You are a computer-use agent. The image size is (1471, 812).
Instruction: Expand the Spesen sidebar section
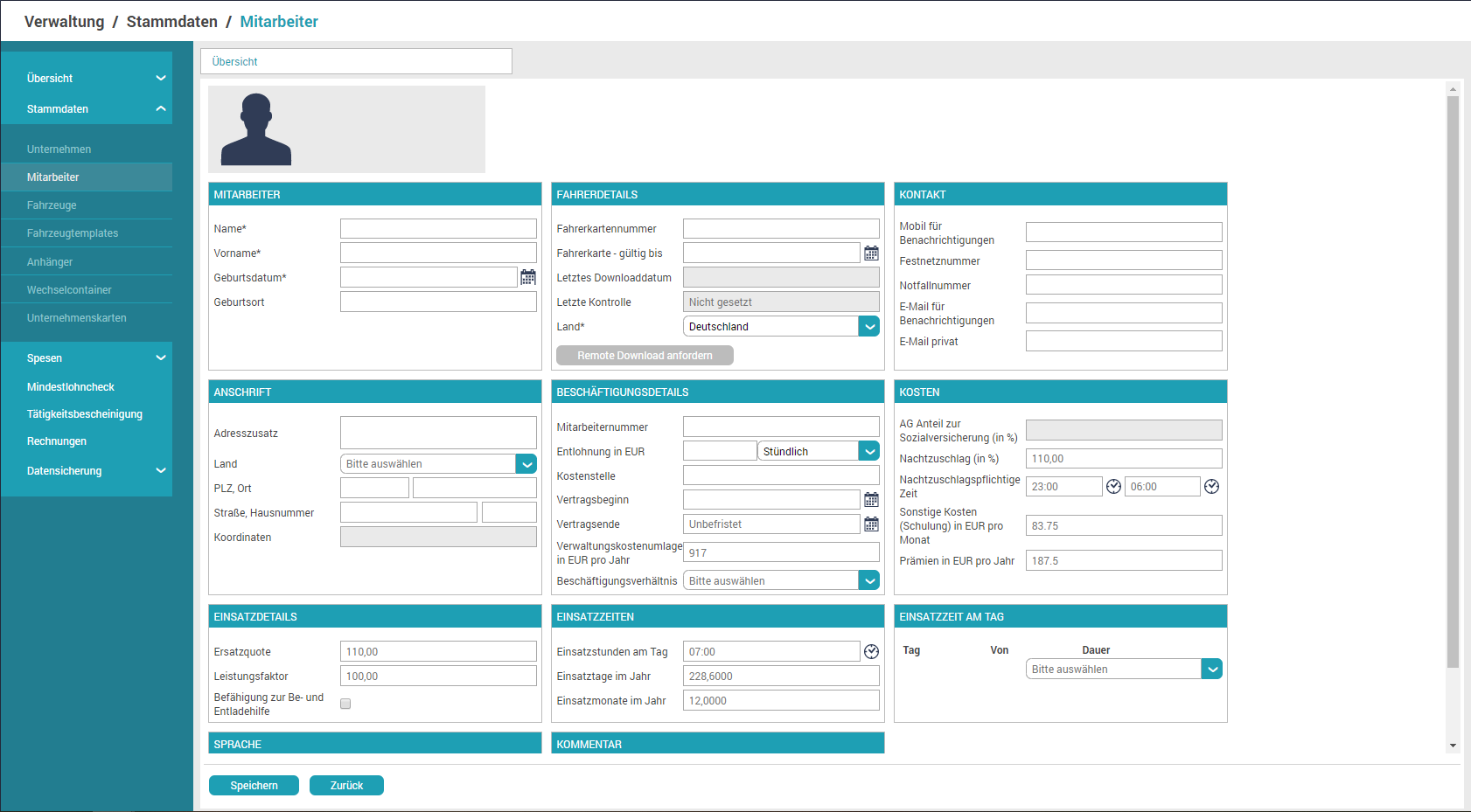pos(161,357)
